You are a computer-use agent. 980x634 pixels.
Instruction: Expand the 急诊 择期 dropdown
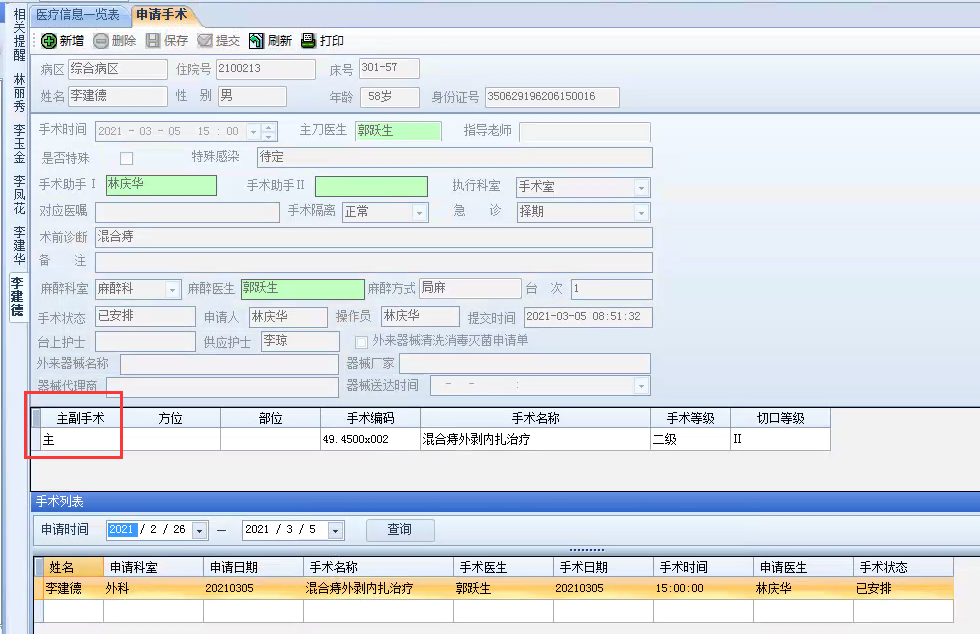(x=641, y=213)
